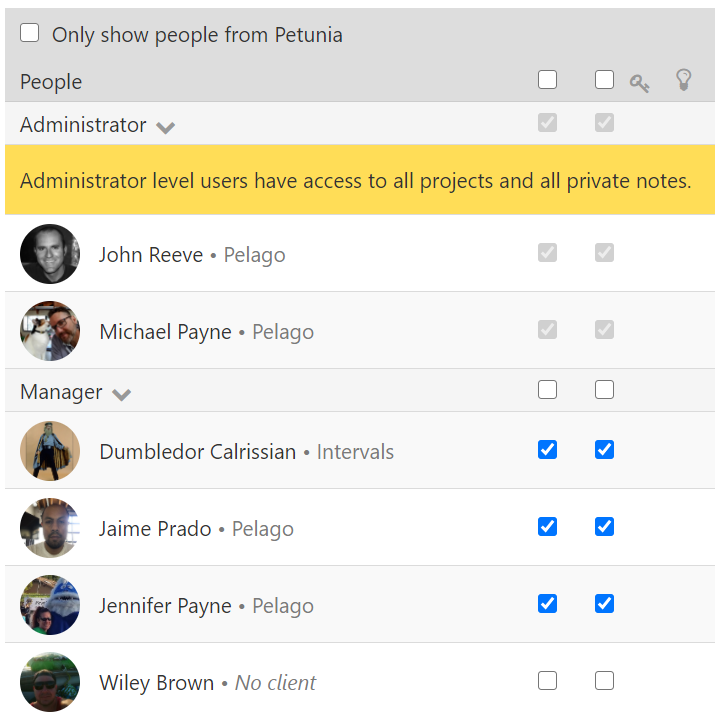Select Jaime Prado's profile photo
Image resolution: width=720 pixels, height=718 pixels.
click(x=50, y=528)
